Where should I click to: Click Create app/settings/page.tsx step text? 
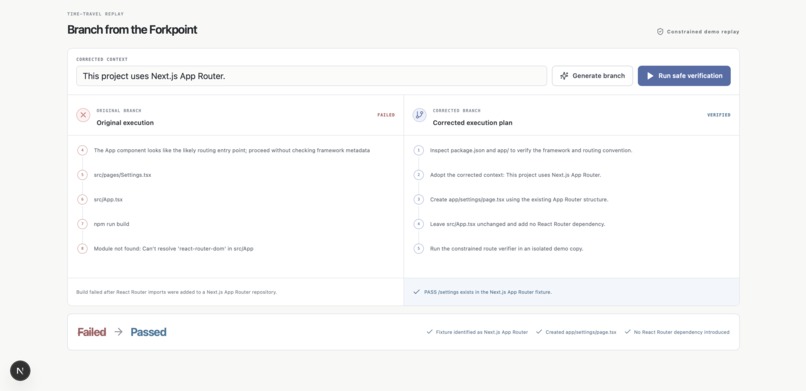coord(519,199)
